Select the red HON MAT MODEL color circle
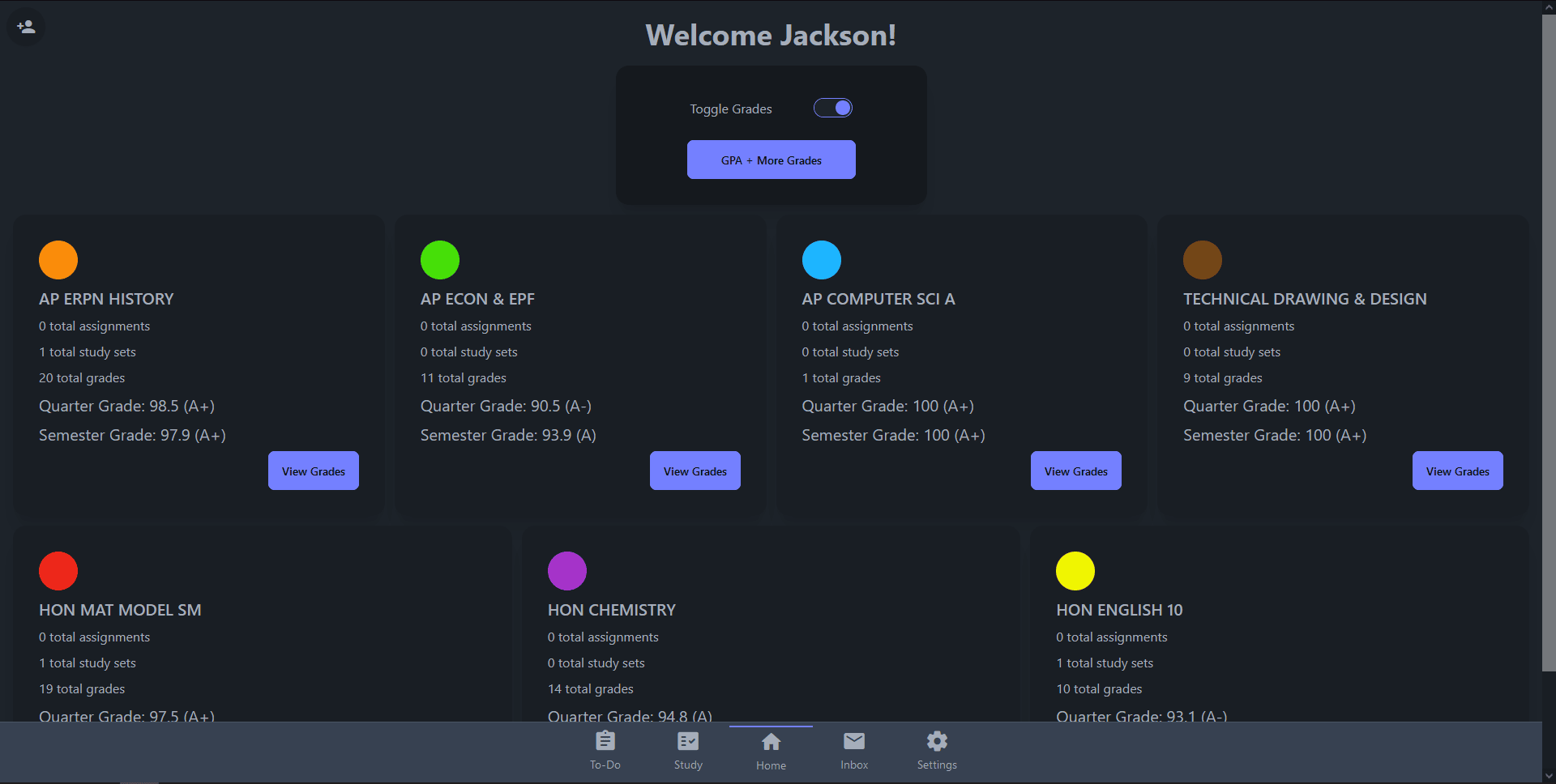Screen dimensions: 1556x784 coord(58,571)
